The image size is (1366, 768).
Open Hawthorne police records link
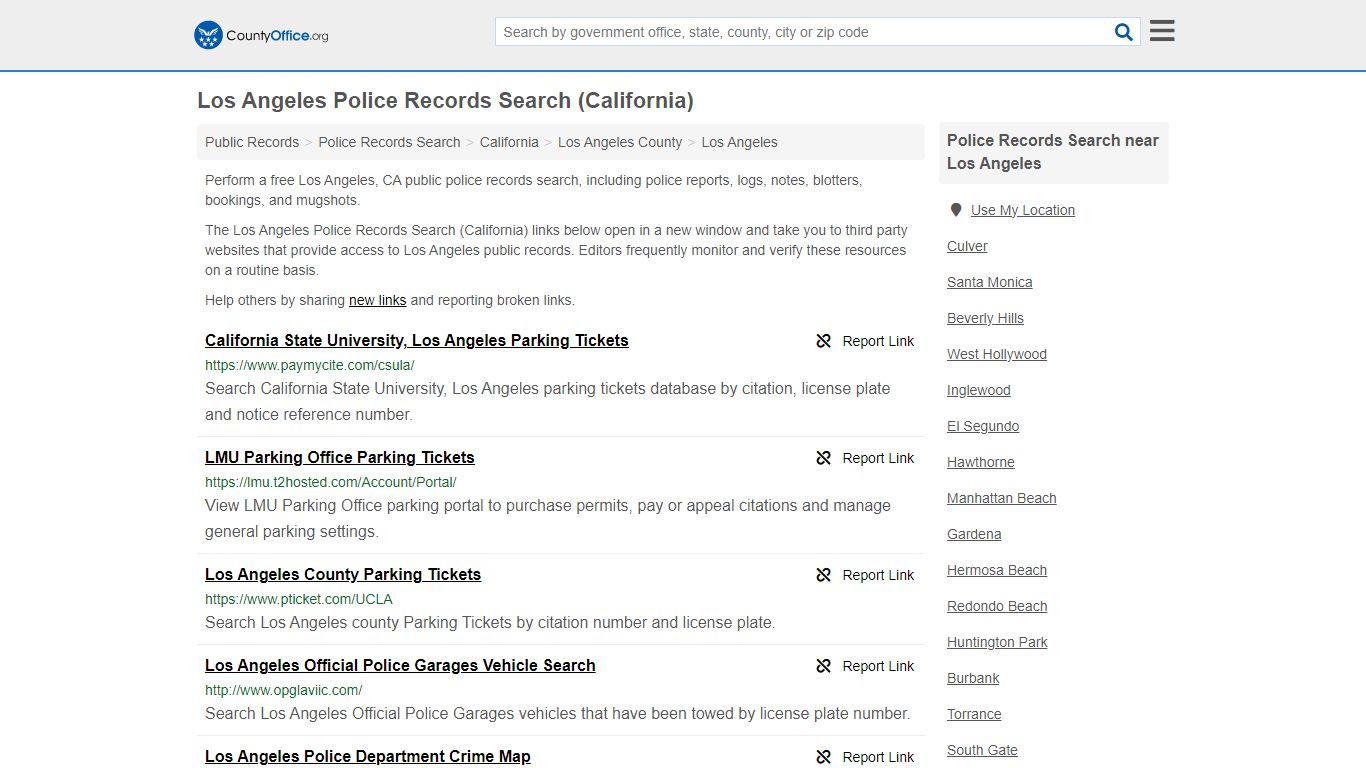point(981,462)
